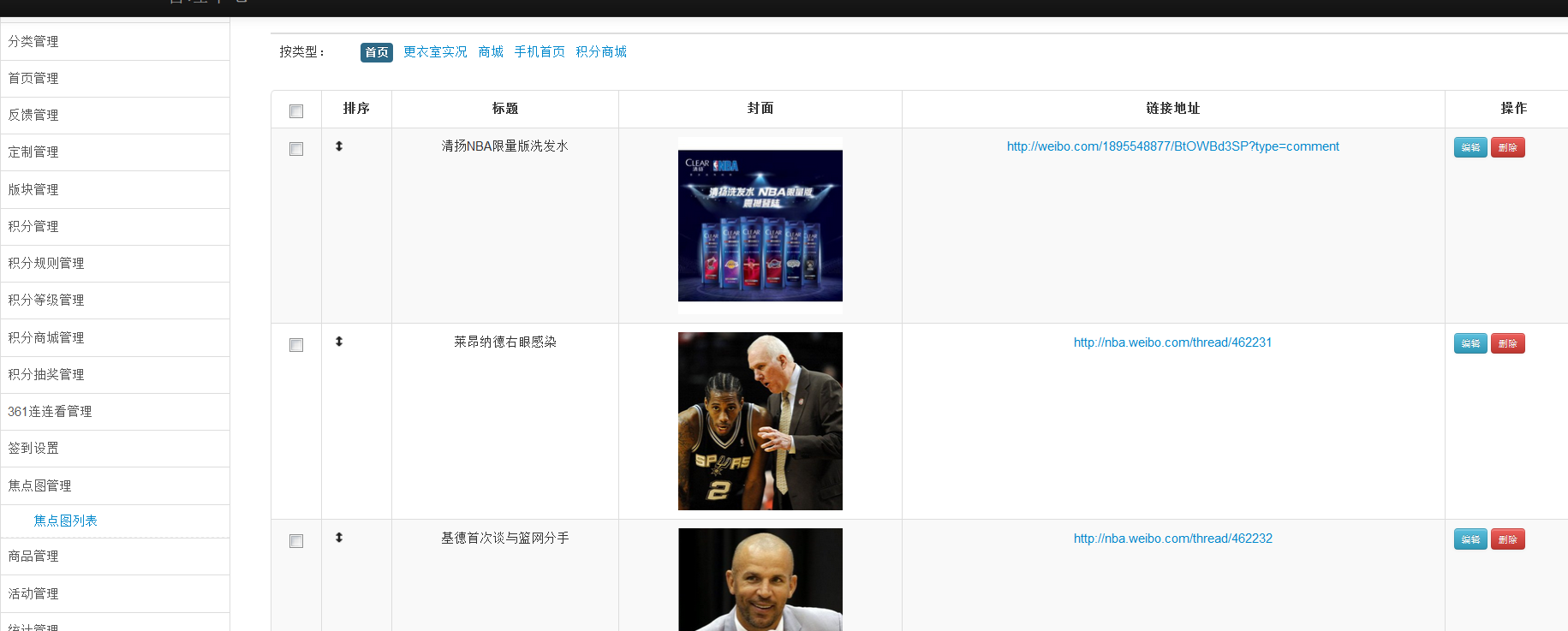Click the 标题 column header
This screenshot has width=1568, height=631.
(505, 109)
